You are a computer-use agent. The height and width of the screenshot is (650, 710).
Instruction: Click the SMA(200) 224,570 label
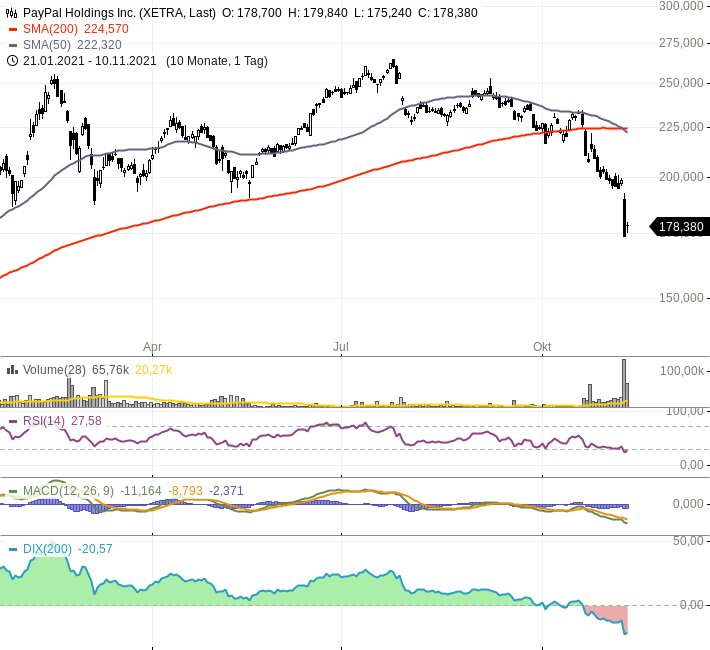point(76,29)
